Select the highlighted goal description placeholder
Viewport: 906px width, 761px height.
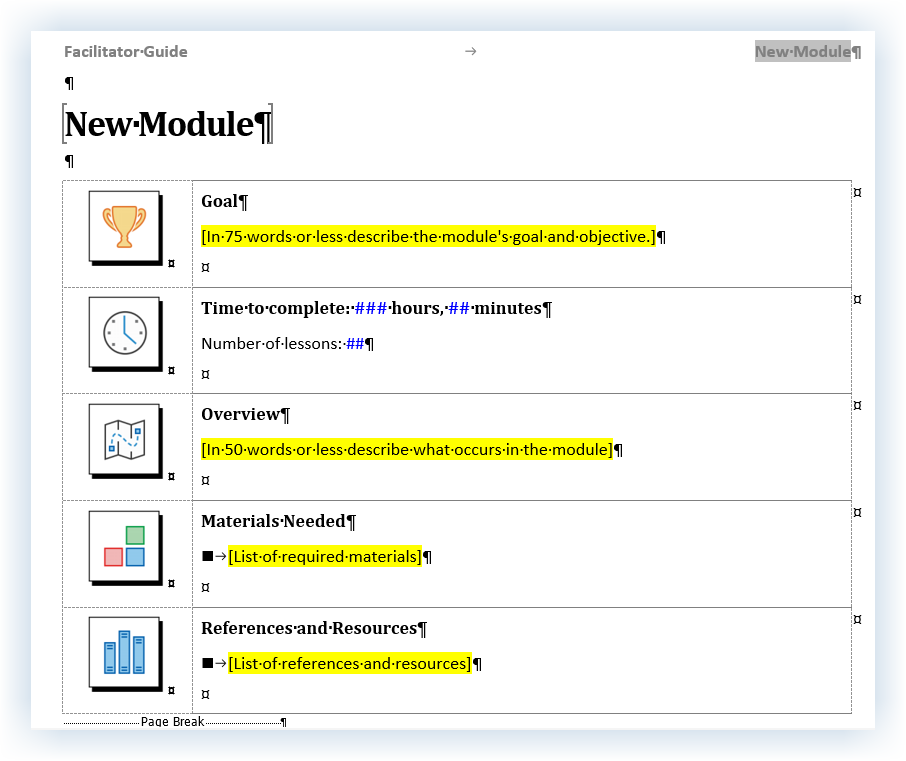428,237
